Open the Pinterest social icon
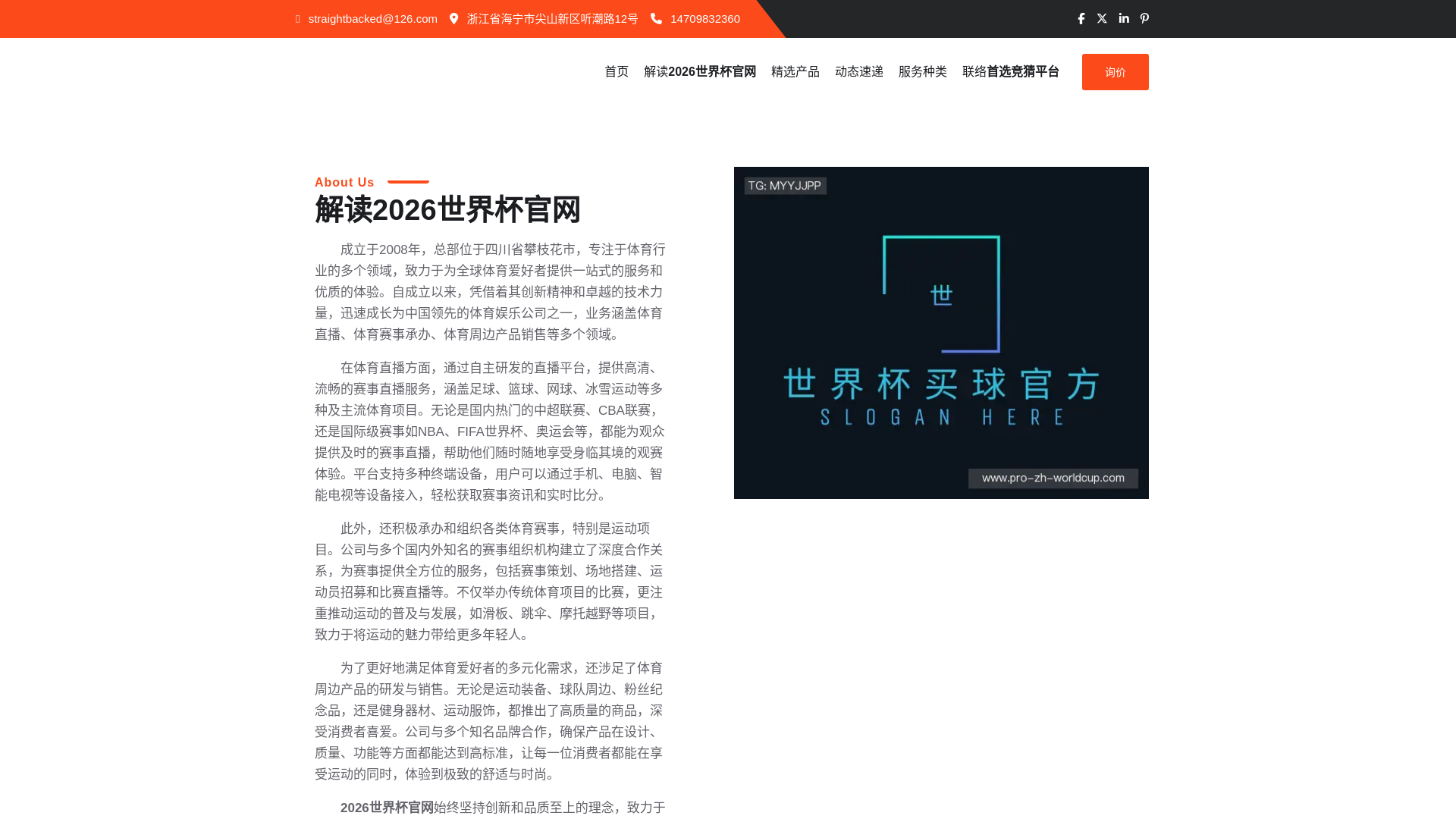 (1144, 19)
